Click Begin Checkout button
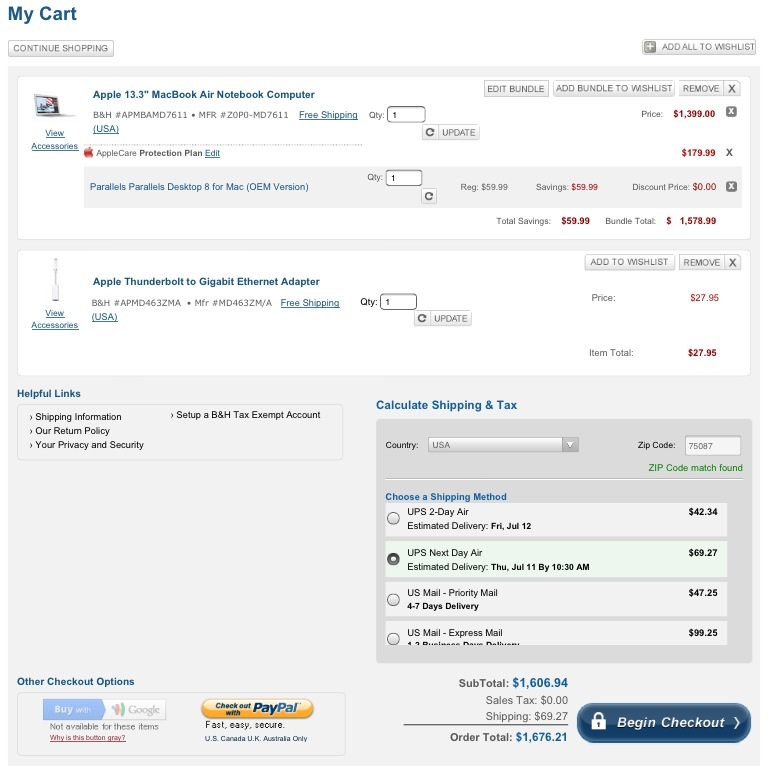The image size is (768, 766). (x=664, y=722)
